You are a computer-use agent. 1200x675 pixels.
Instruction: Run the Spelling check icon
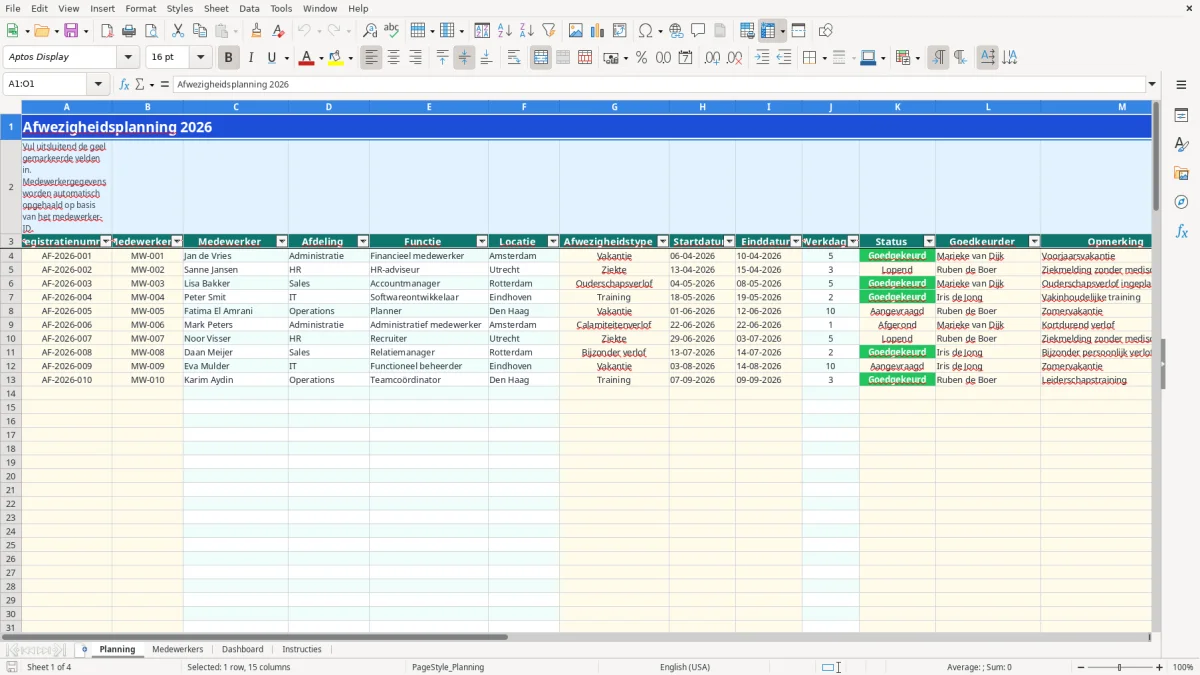point(391,31)
